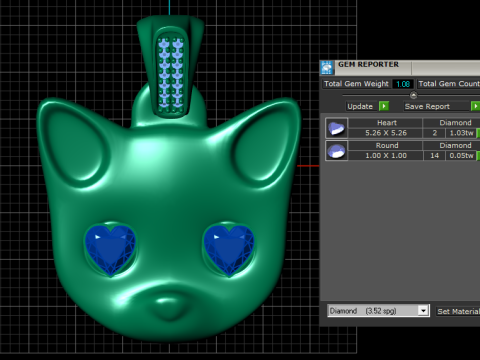Viewport: 480px width, 360px height.
Task: Click the gem count 14 cell
Action: (434, 156)
